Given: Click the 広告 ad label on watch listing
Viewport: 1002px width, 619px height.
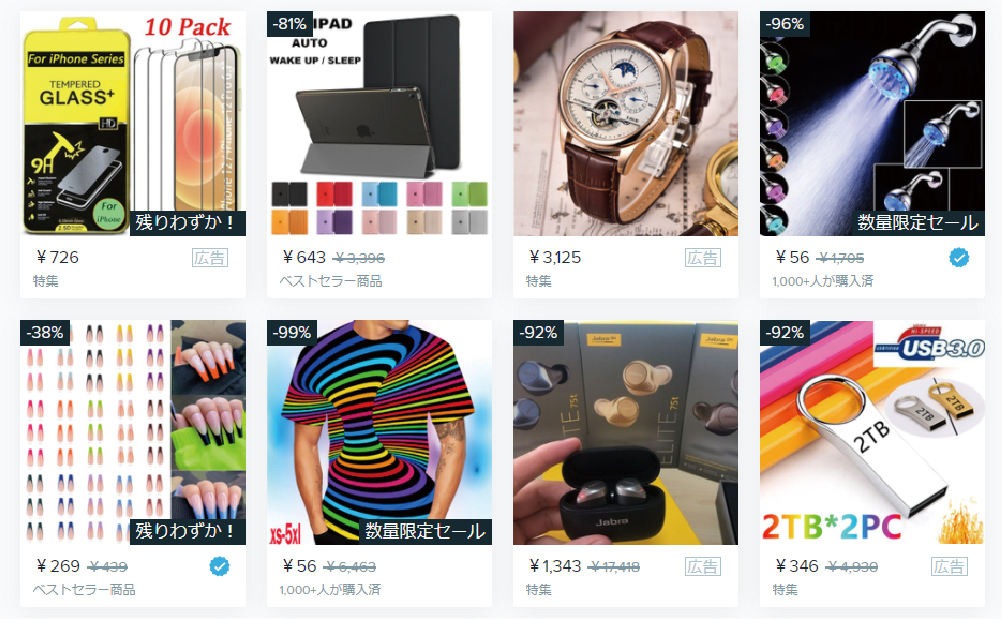Looking at the screenshot, I should [703, 257].
